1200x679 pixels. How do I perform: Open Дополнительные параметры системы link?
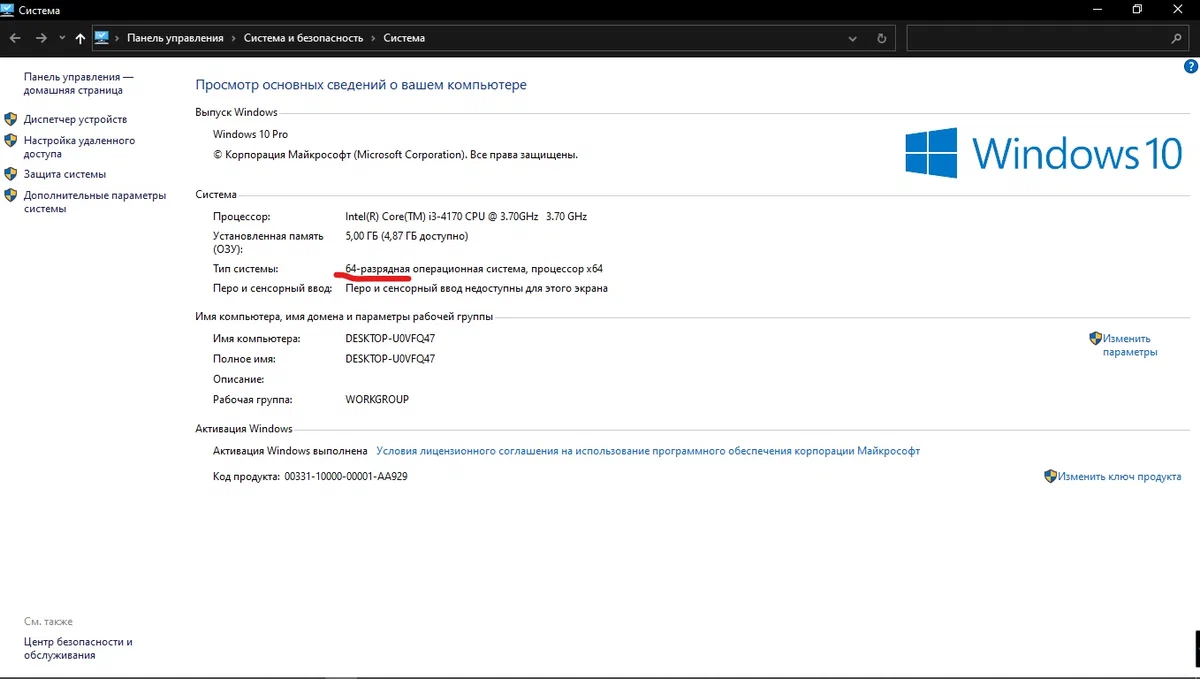tap(95, 202)
